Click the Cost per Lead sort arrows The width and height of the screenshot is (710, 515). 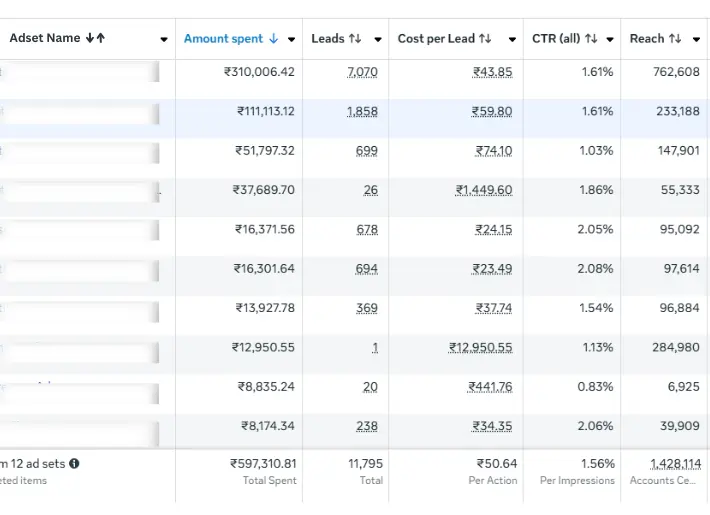(x=485, y=39)
